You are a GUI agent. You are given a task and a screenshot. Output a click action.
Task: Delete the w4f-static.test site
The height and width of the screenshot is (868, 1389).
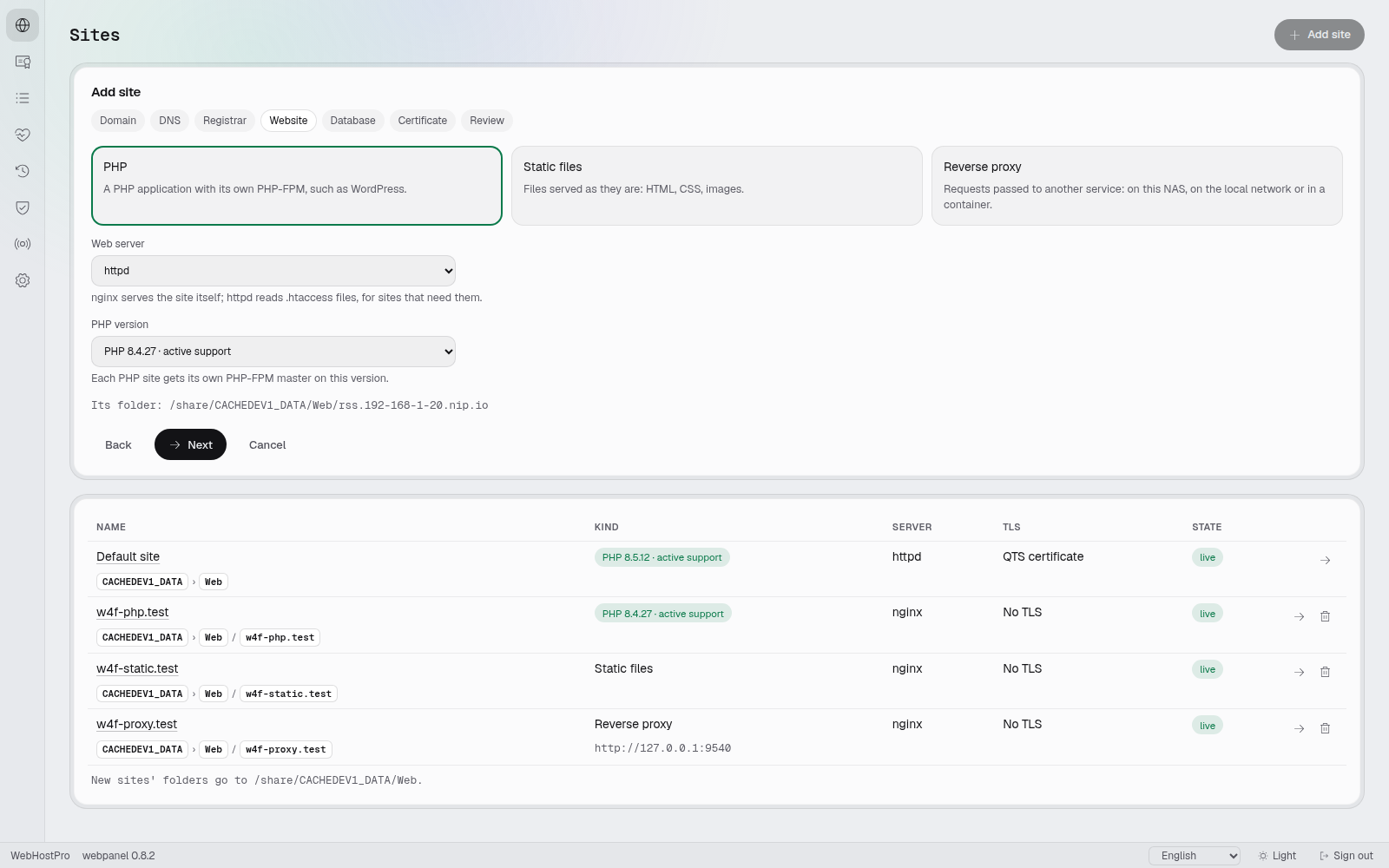click(x=1325, y=672)
